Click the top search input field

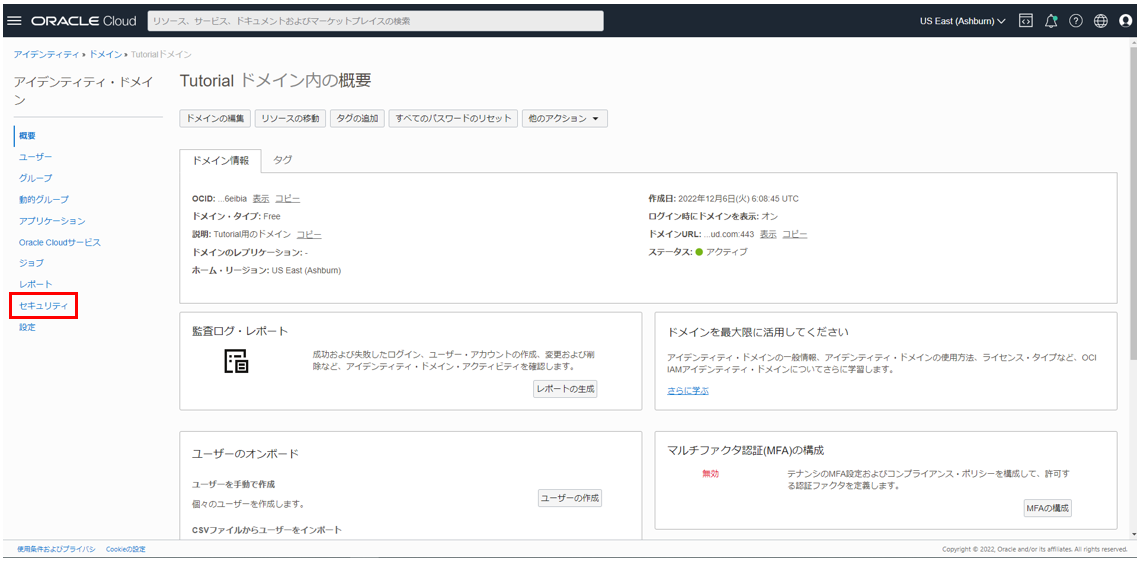coord(375,21)
